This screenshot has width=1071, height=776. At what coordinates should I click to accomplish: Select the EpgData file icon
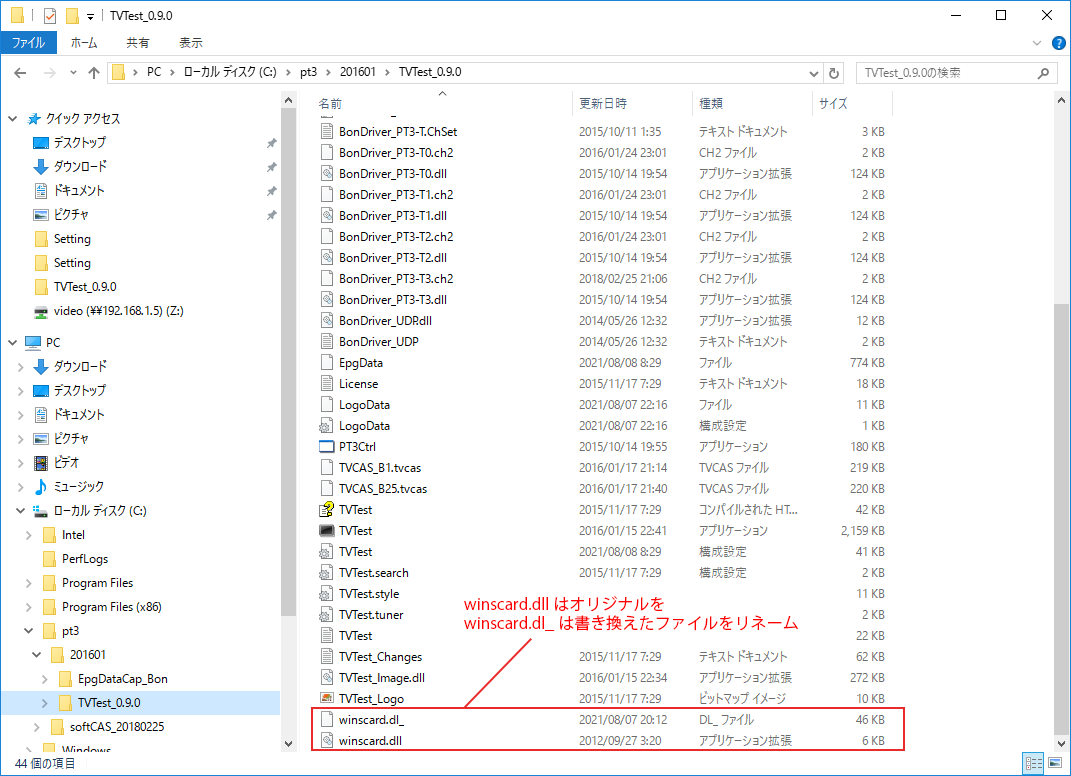[326, 363]
